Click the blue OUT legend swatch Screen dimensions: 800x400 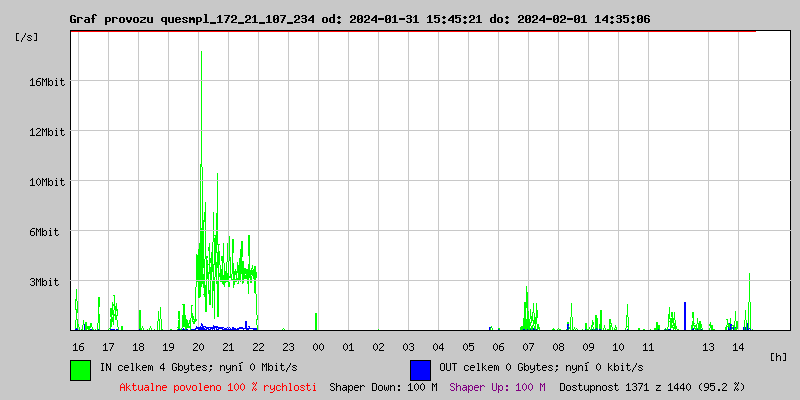click(x=420, y=369)
